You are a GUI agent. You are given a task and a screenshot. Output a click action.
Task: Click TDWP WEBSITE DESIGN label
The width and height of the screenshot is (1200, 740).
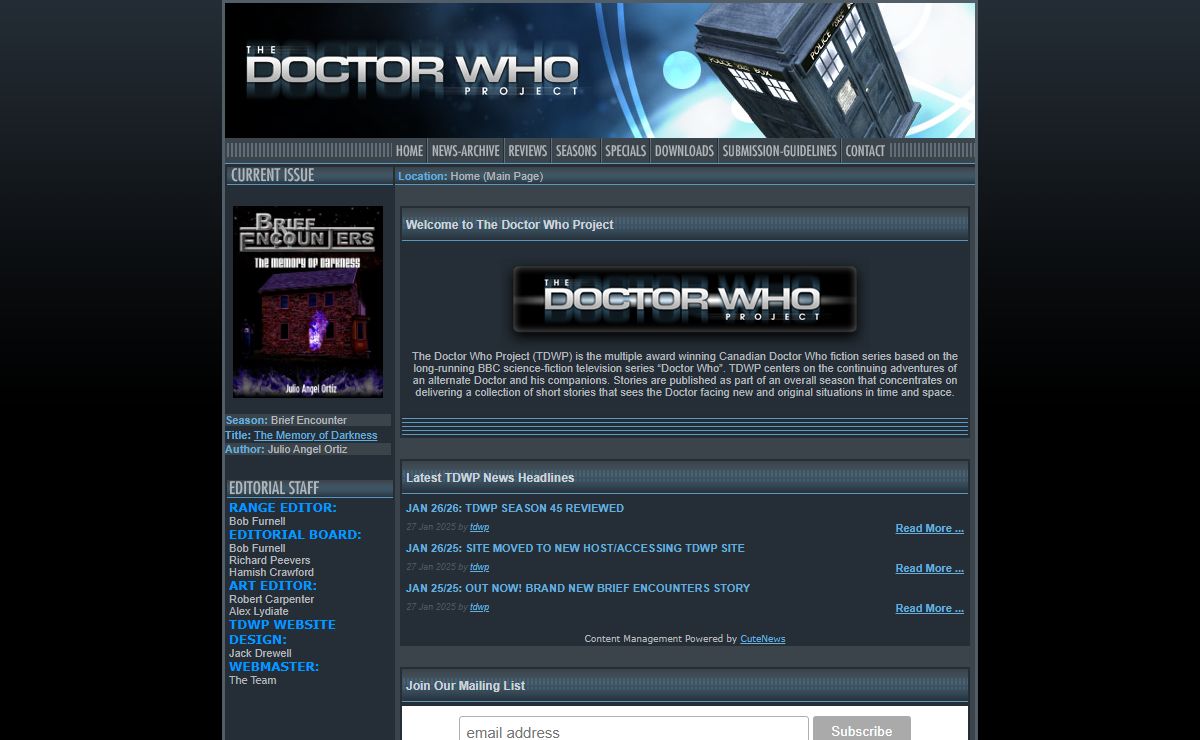click(282, 632)
